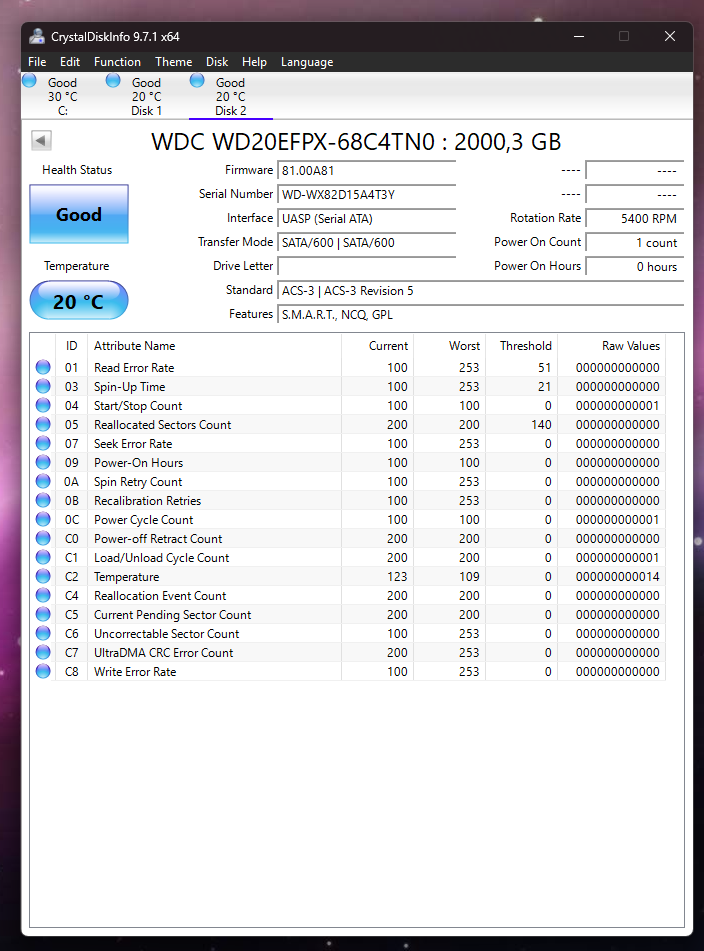Viewport: 704px width, 951px height.
Task: Click the Temperature current value 123
Action: (397, 576)
